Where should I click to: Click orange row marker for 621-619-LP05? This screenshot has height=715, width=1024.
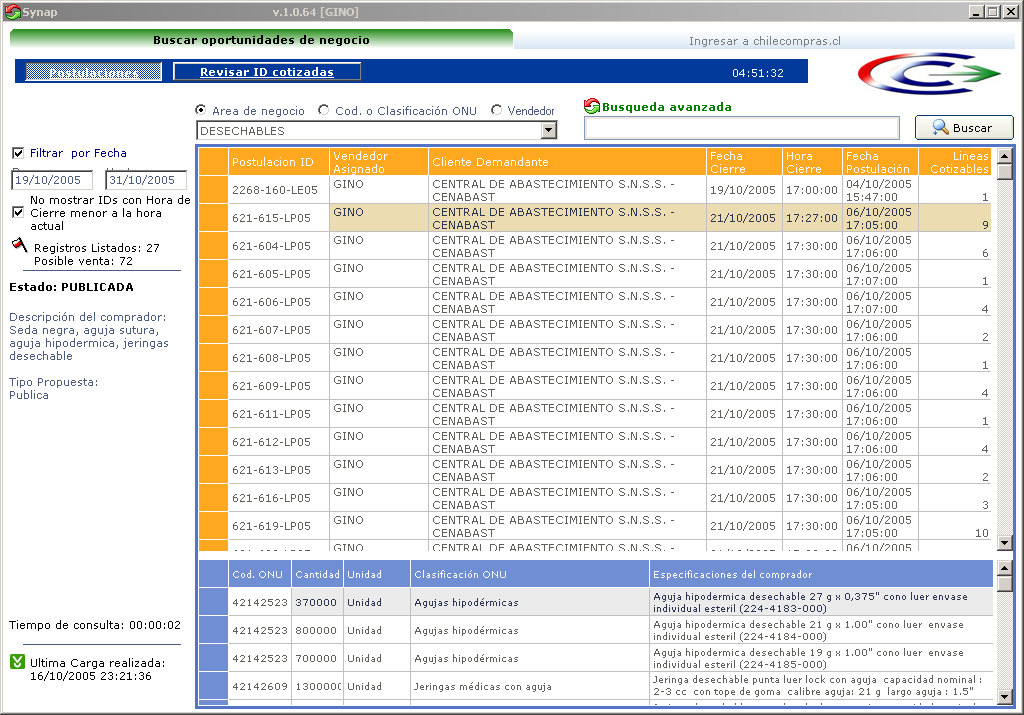[213, 526]
